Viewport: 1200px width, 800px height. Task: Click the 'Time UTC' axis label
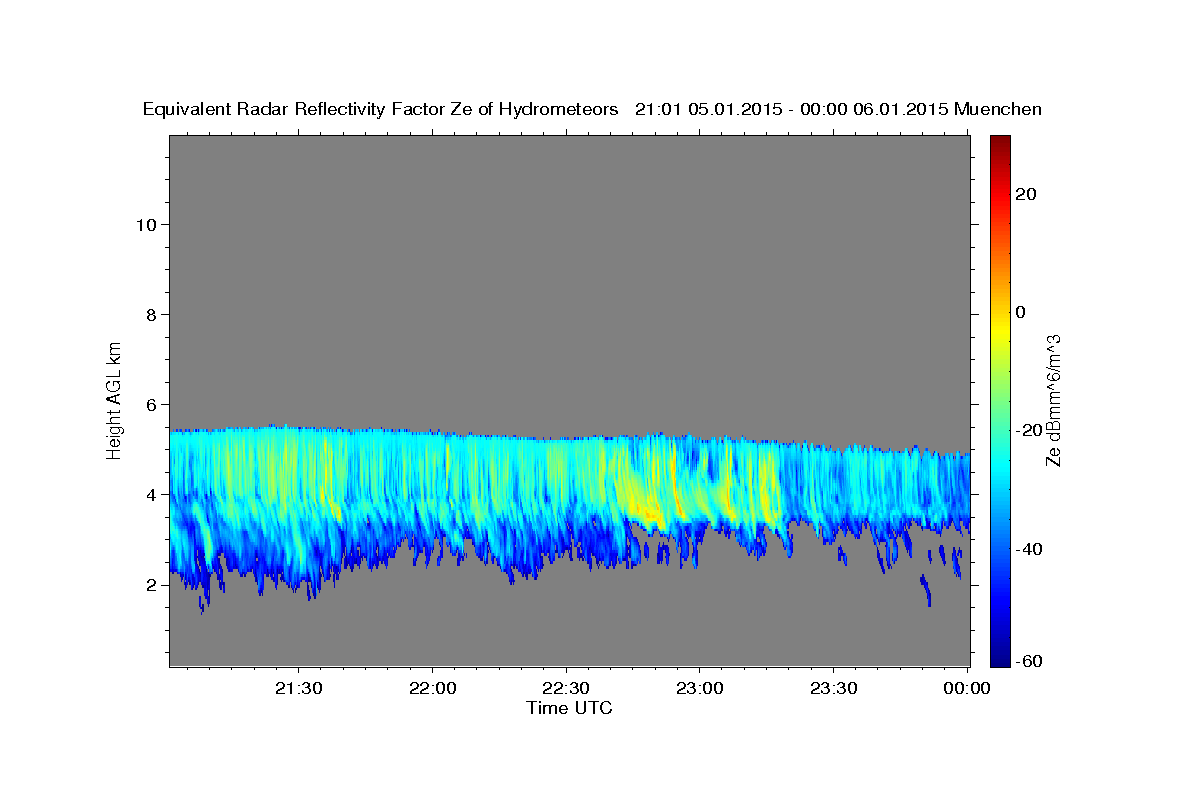tap(569, 708)
